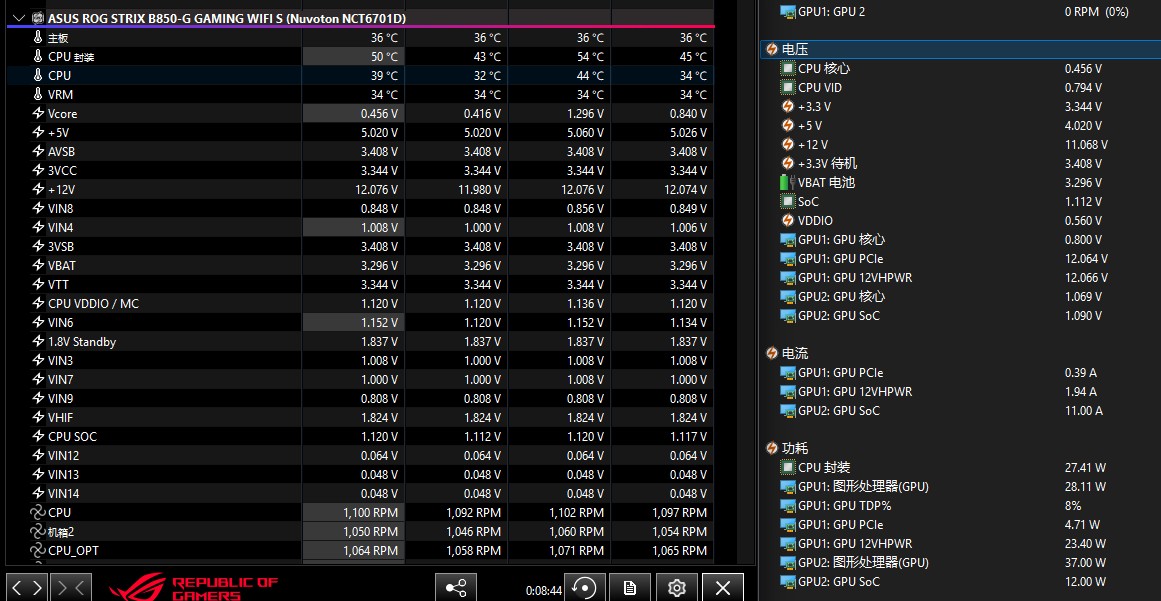Click chip icon beside CPU 封装 power

(x=788, y=468)
